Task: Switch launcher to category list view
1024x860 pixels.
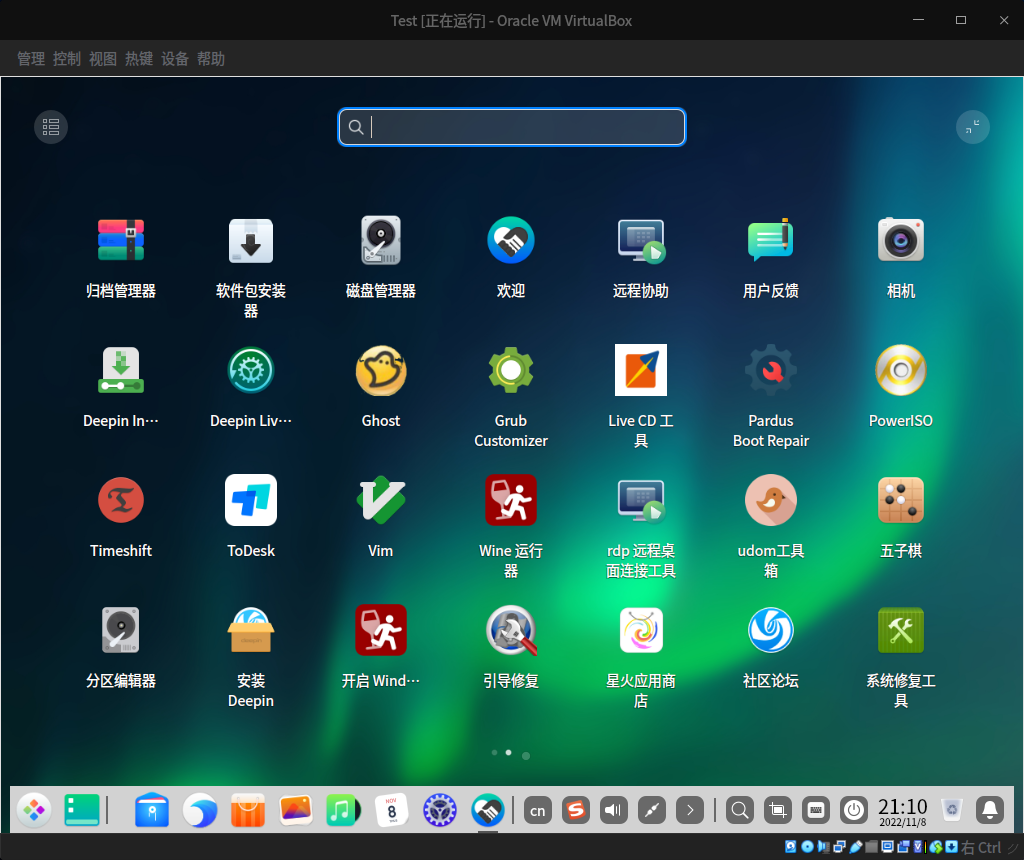Action: click(51, 127)
